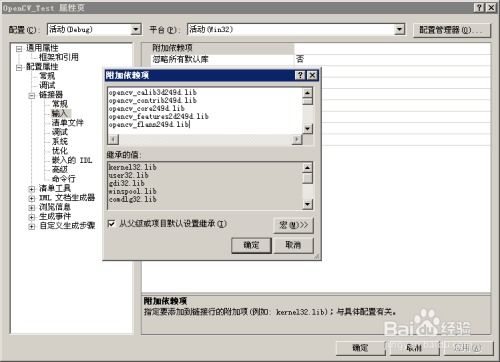The height and width of the screenshot is (362, 500).
Task: Click line opencv_features2d249d.lib in edit box
Action: [159, 116]
